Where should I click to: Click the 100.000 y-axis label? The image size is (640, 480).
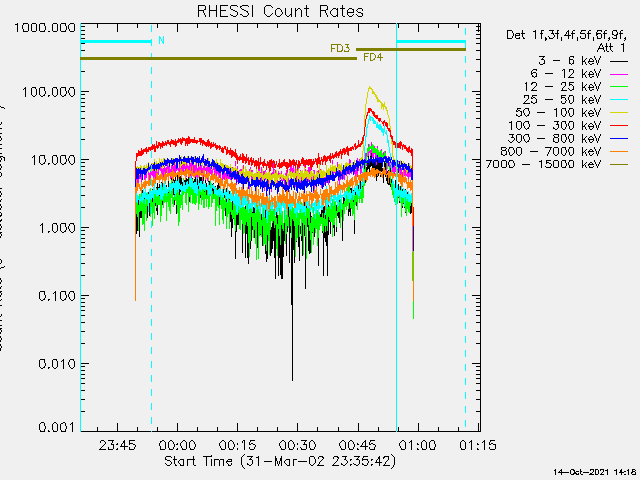pos(49,92)
